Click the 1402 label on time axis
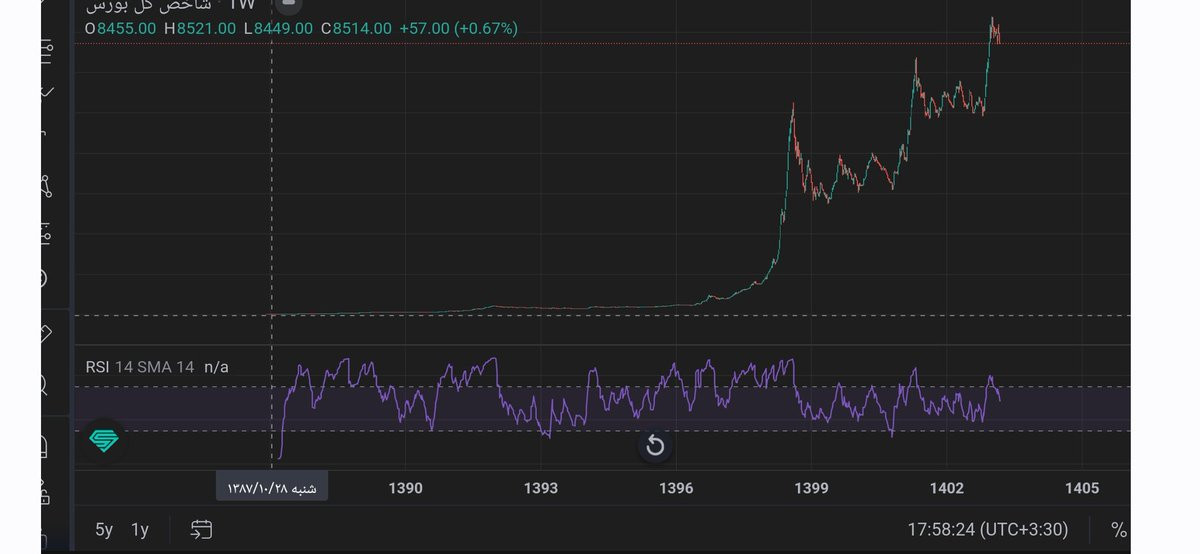The height and width of the screenshot is (554, 1200). (946, 488)
